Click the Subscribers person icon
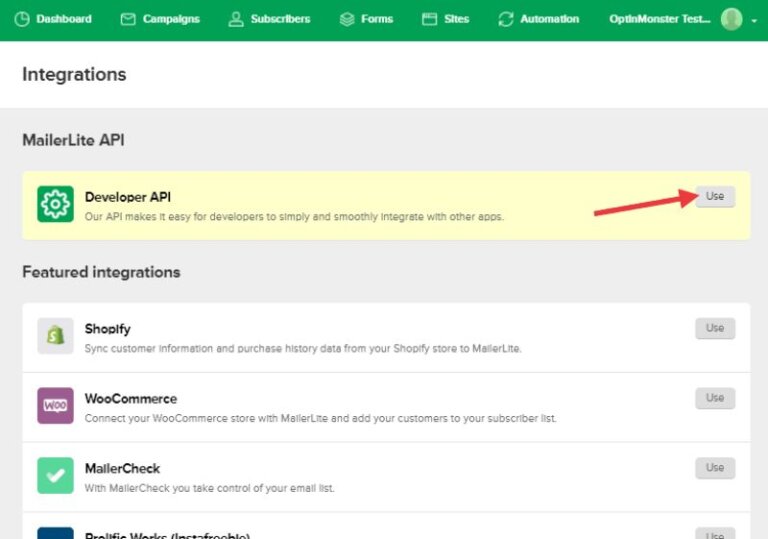 [236, 19]
